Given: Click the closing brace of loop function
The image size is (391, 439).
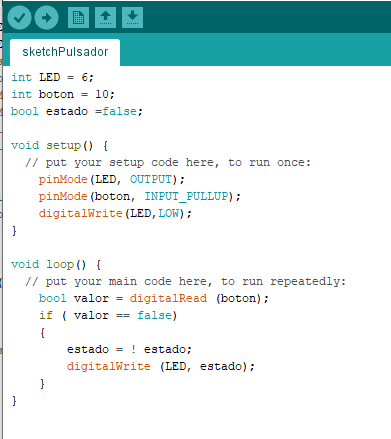Looking at the screenshot, I should 14,401.
